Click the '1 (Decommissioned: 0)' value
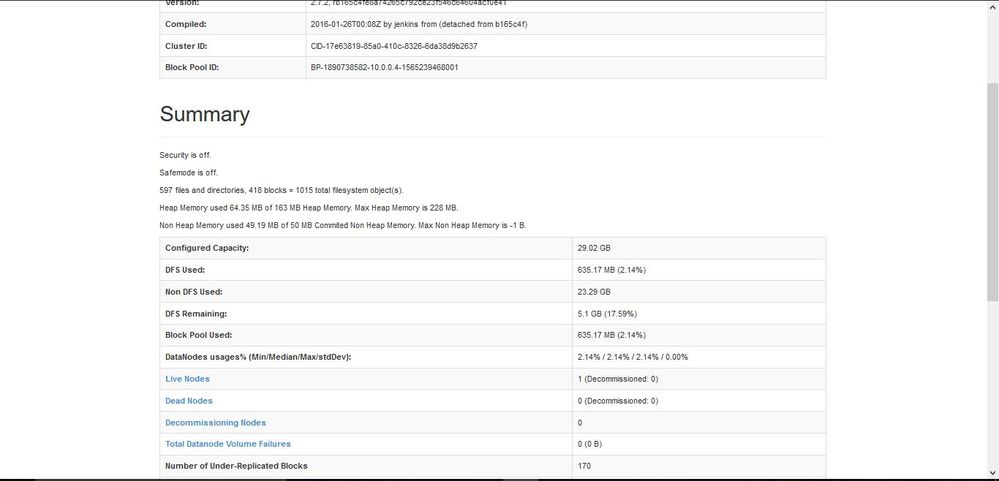This screenshot has width=999, height=481. click(617, 379)
